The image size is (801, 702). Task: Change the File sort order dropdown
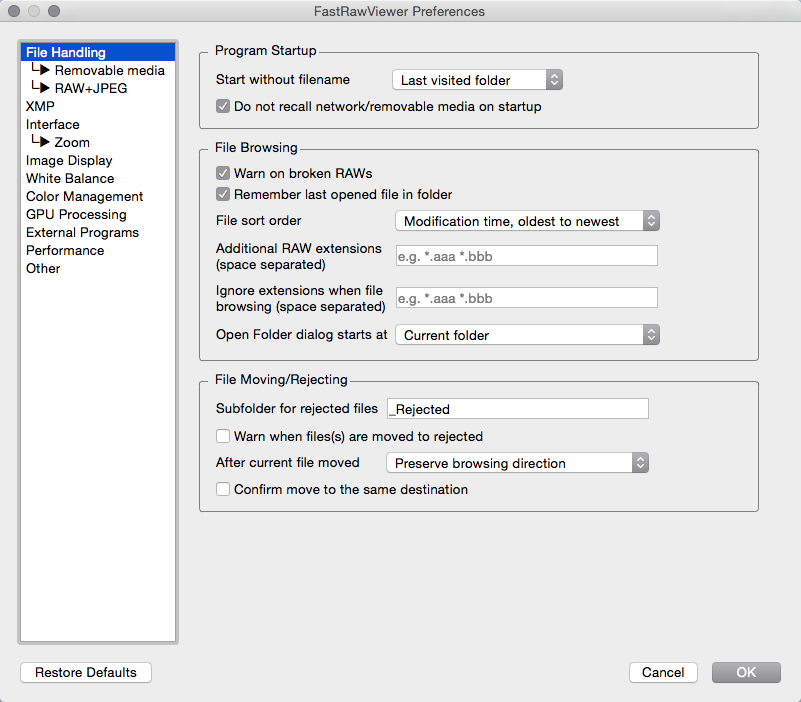[x=527, y=221]
